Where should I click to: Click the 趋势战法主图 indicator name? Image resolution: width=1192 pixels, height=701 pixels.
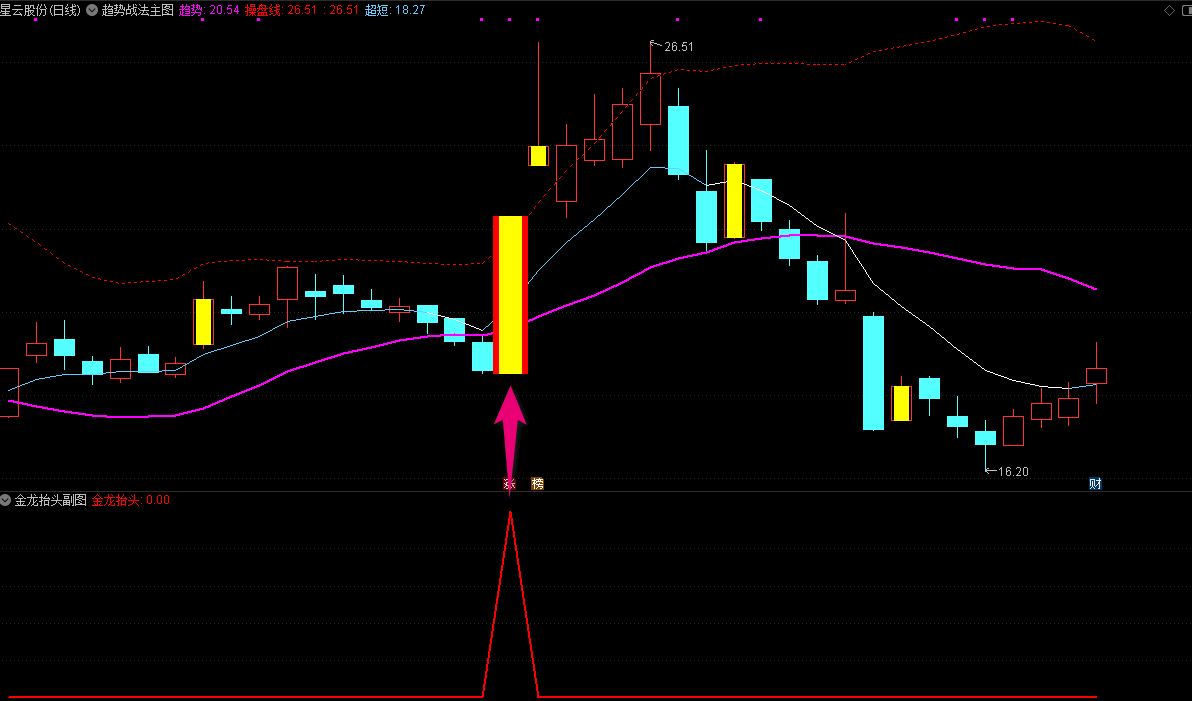point(138,11)
